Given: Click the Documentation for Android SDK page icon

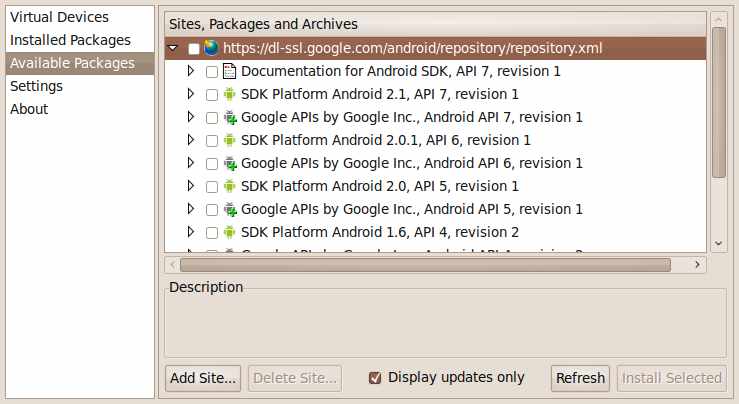Looking at the screenshot, I should tap(229, 71).
